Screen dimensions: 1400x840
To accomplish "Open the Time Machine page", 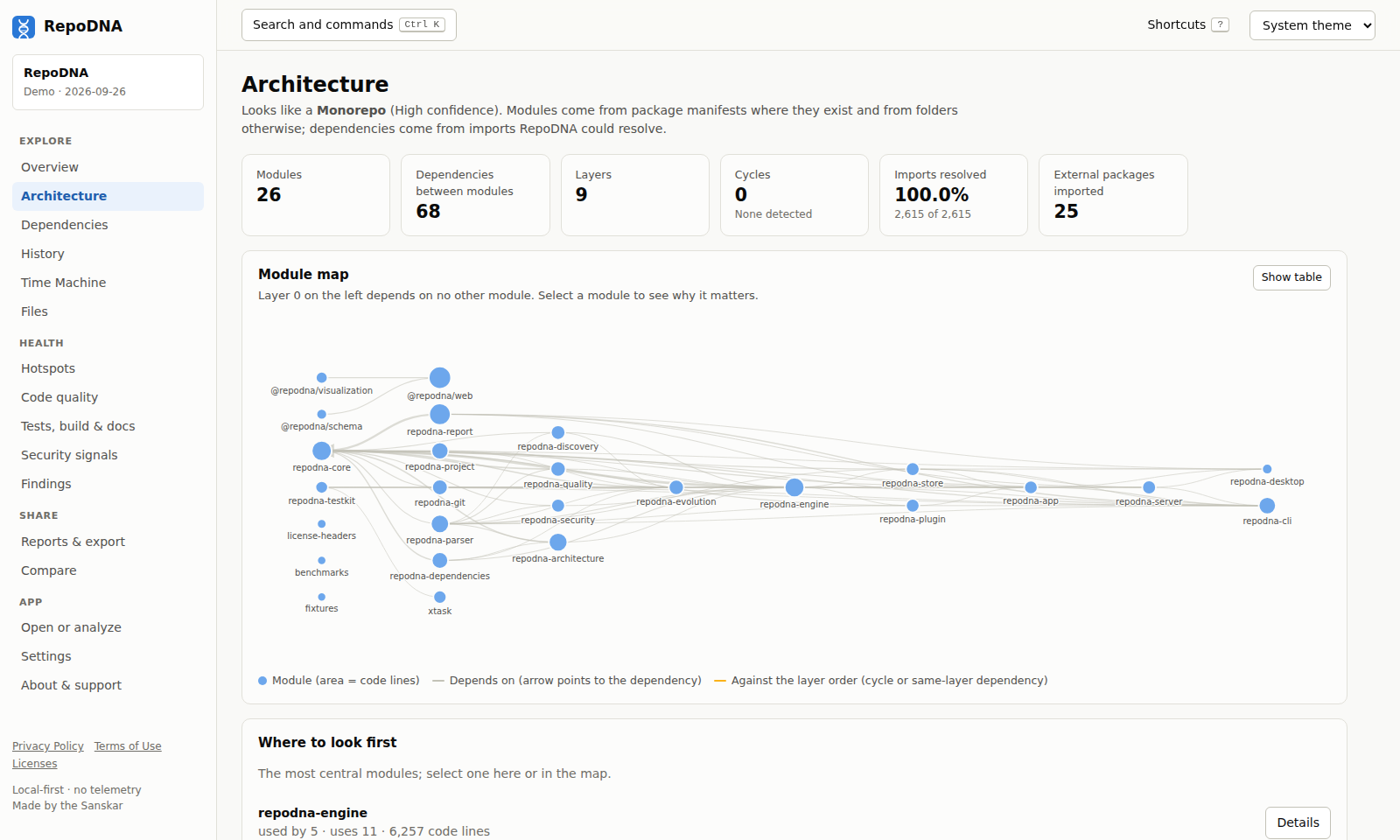I will coord(108,283).
